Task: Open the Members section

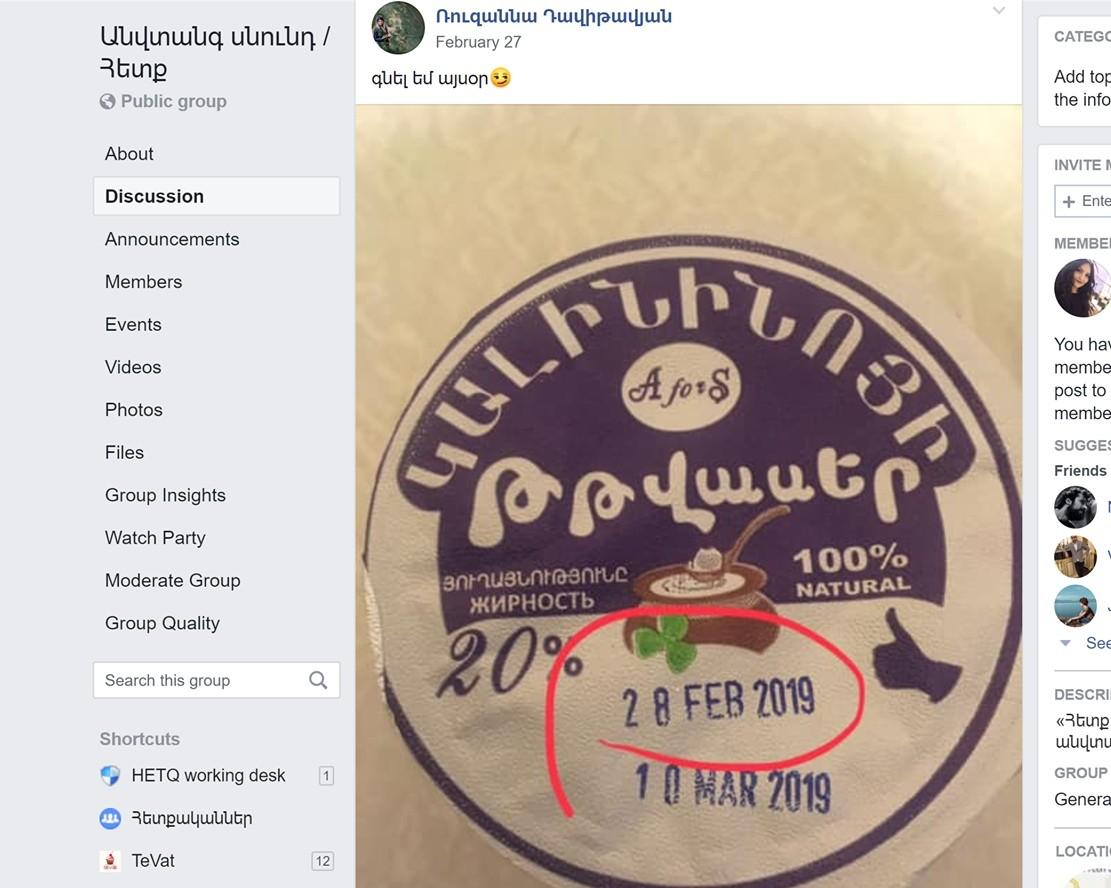Action: (144, 282)
